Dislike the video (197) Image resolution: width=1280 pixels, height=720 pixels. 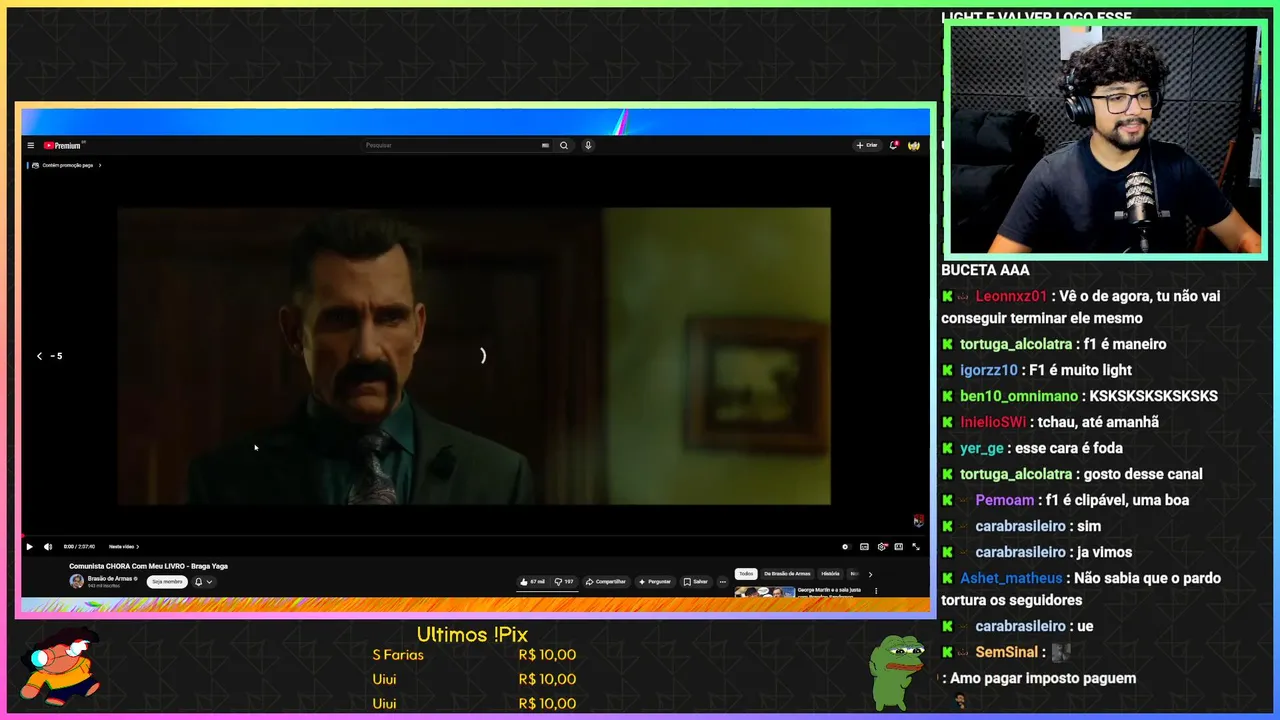coord(565,582)
